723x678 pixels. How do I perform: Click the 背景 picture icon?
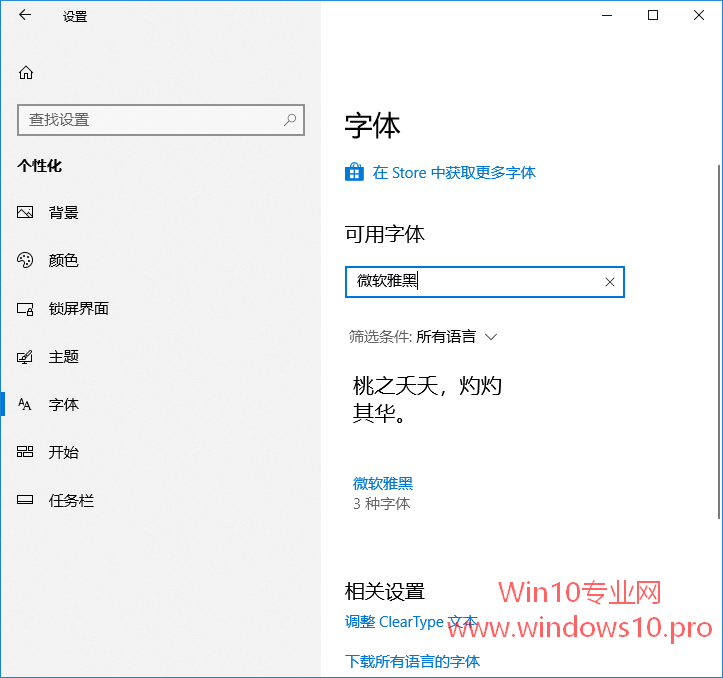25,212
